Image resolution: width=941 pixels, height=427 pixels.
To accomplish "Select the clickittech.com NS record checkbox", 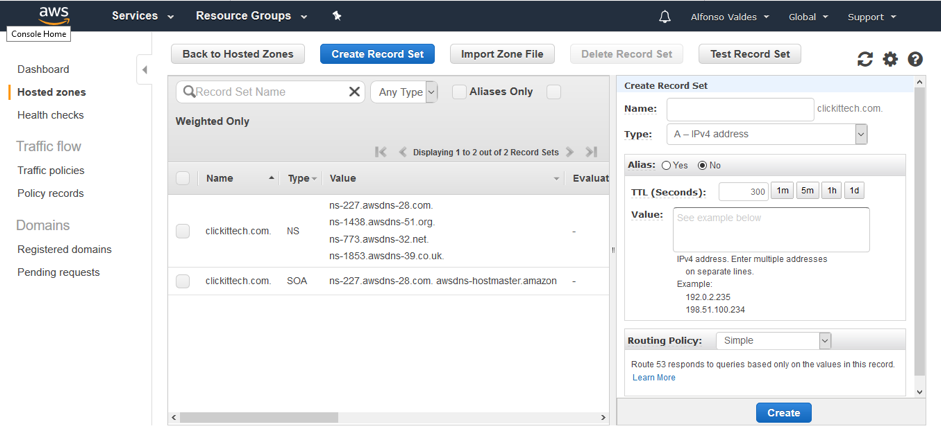I will [x=183, y=231].
